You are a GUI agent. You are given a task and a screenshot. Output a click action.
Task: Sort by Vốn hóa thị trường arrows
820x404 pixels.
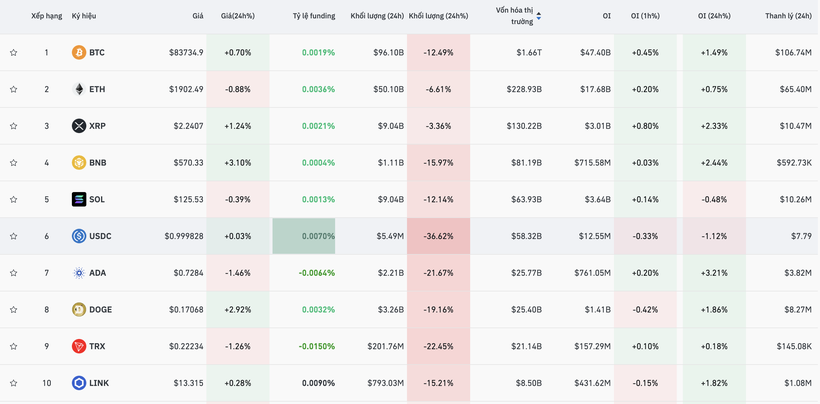point(539,16)
